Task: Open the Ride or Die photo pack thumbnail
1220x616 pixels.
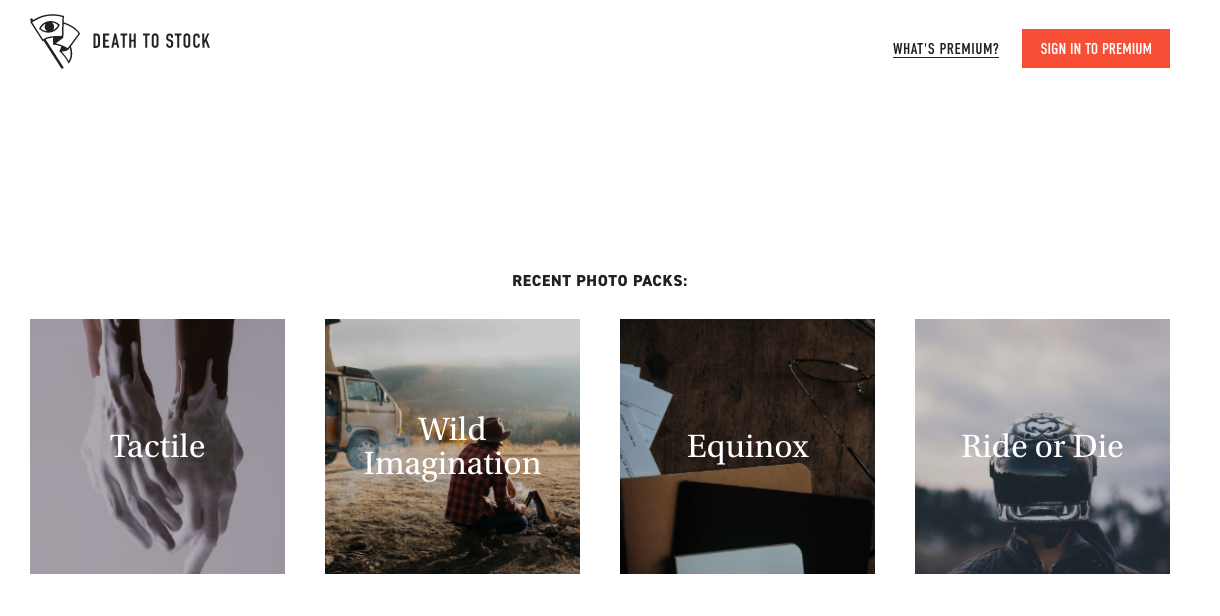Action: [x=1042, y=446]
